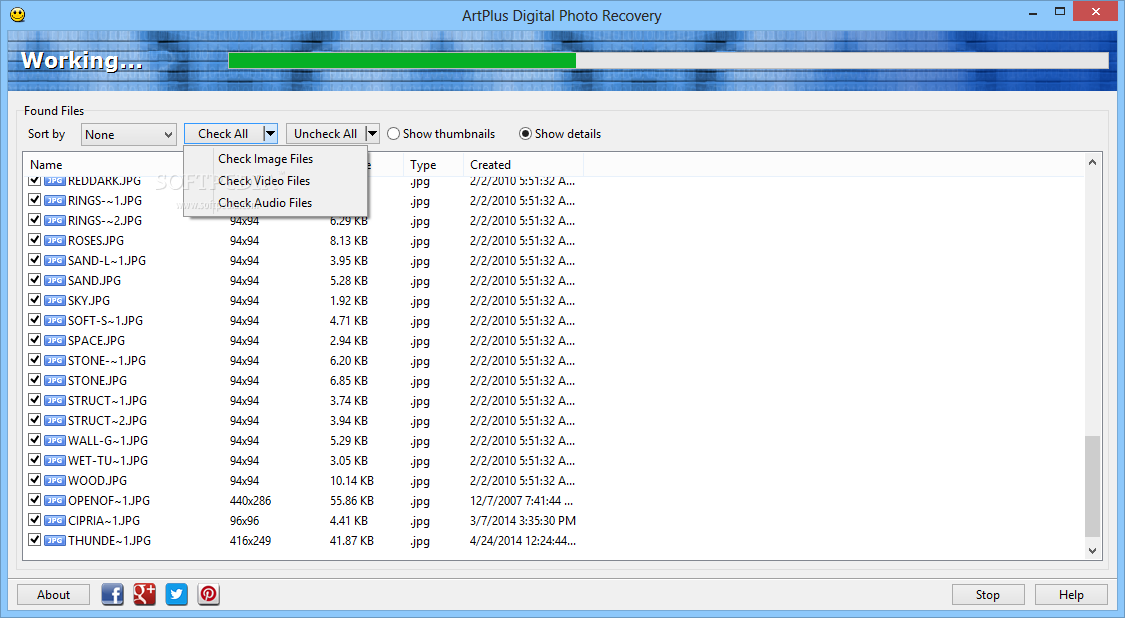This screenshot has width=1125, height=618.
Task: Expand the Uncheck All dropdown arrow
Action: pyautogui.click(x=372, y=134)
